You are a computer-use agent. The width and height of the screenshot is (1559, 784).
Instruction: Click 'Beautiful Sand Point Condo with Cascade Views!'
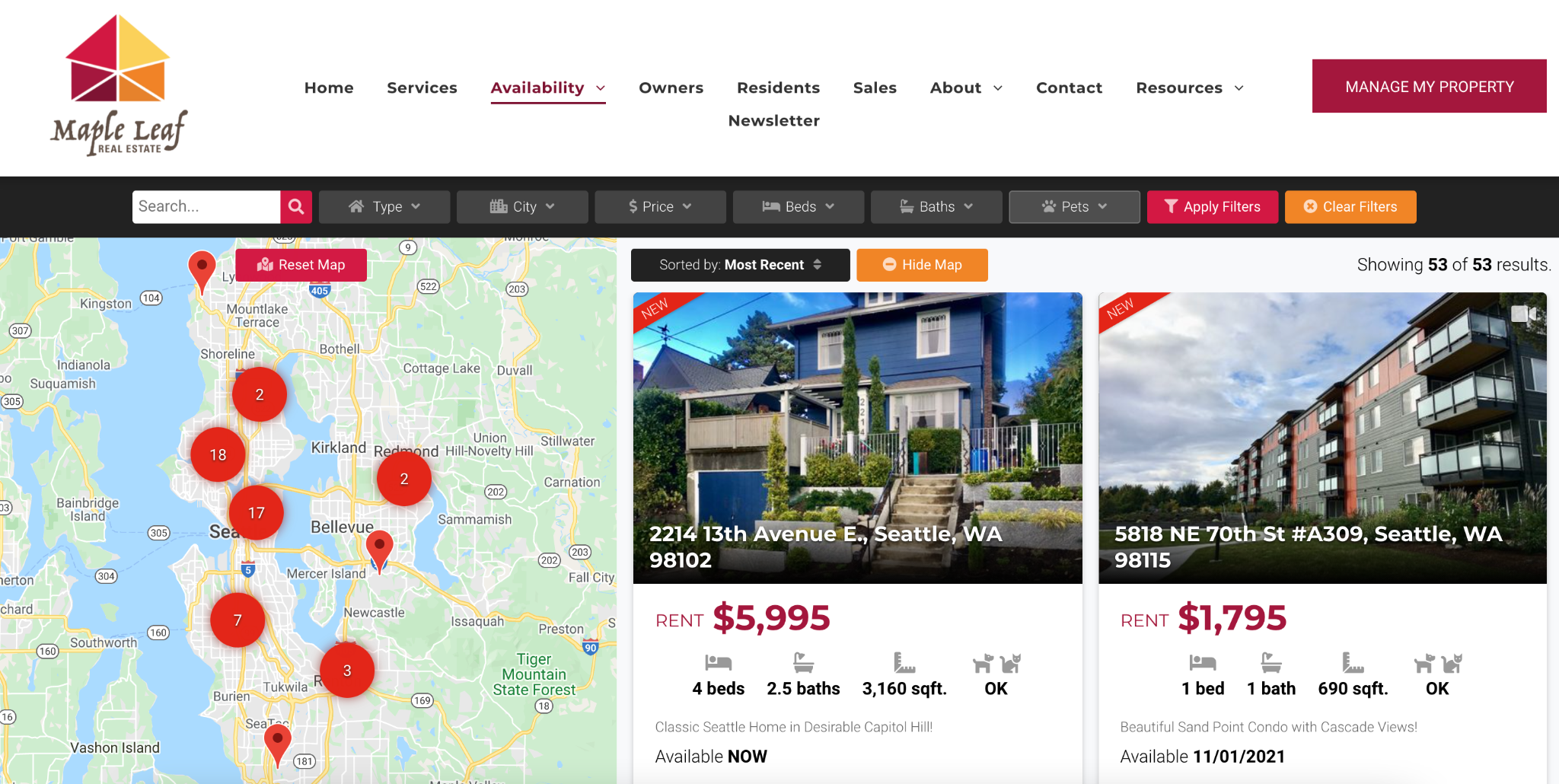(x=1268, y=727)
